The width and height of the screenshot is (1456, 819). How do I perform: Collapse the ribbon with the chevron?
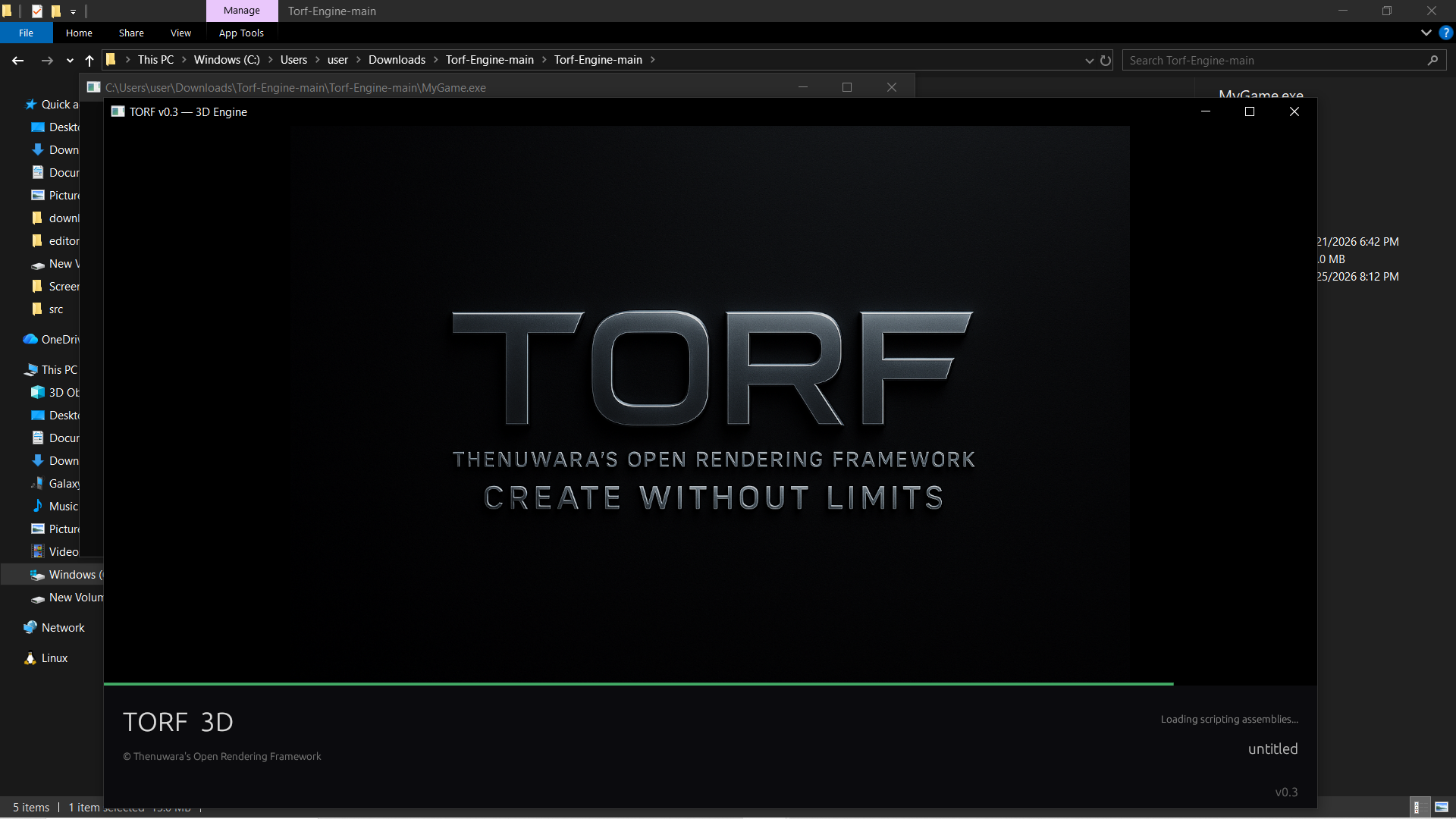[1426, 33]
